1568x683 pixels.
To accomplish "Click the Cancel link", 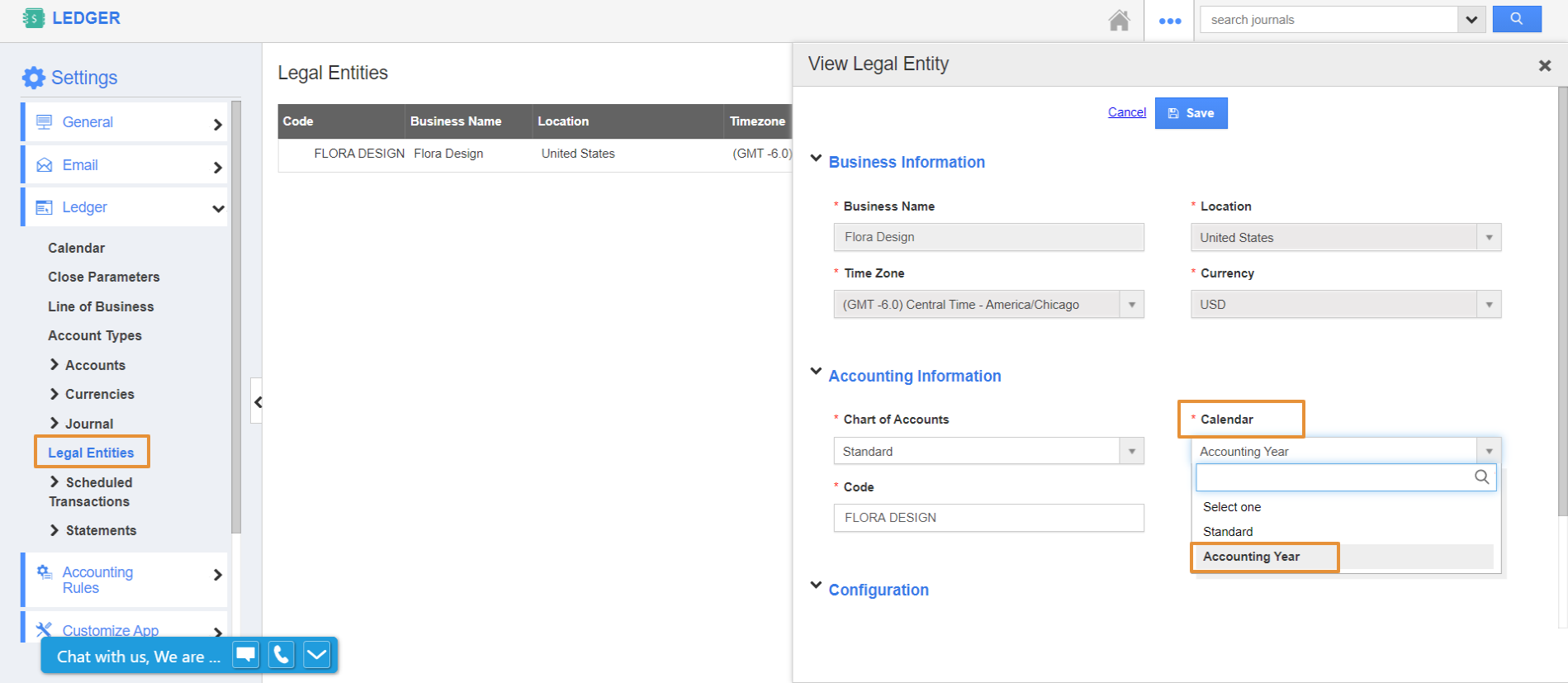I will click(1126, 112).
